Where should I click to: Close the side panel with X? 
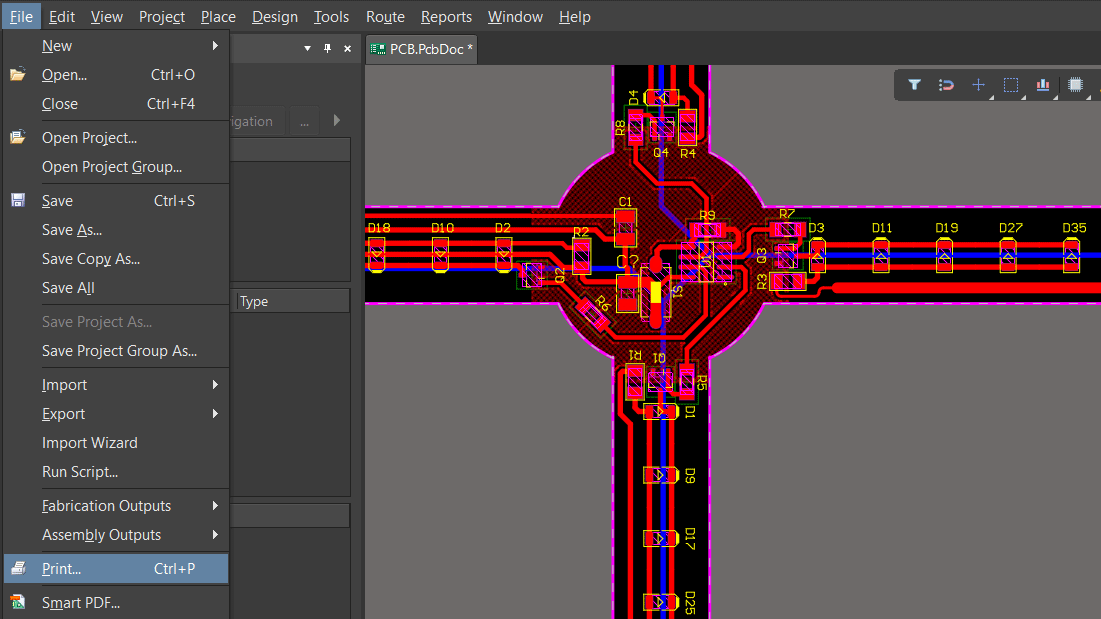click(347, 48)
